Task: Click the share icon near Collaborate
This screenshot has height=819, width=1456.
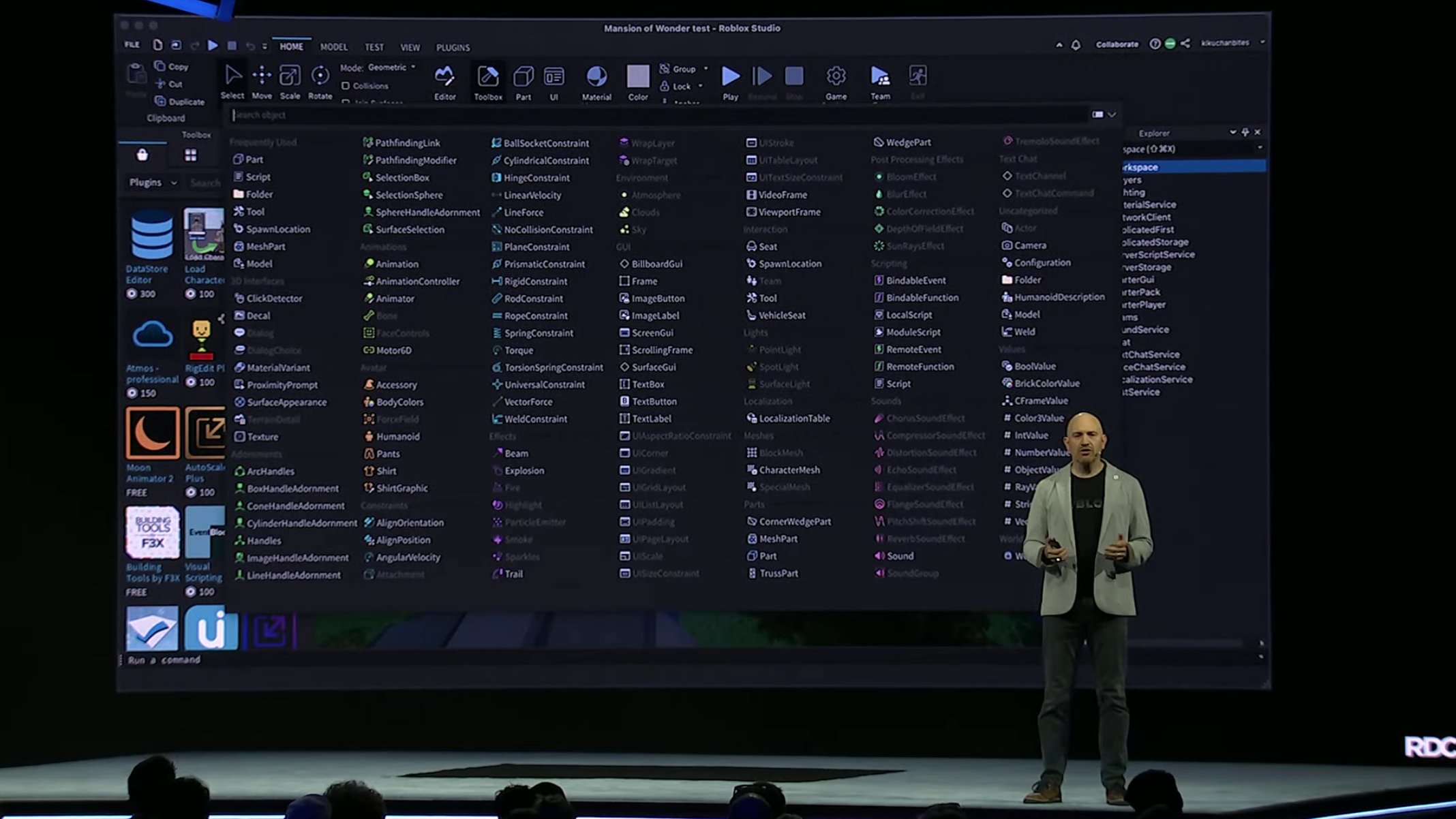Action: pyautogui.click(x=1185, y=43)
